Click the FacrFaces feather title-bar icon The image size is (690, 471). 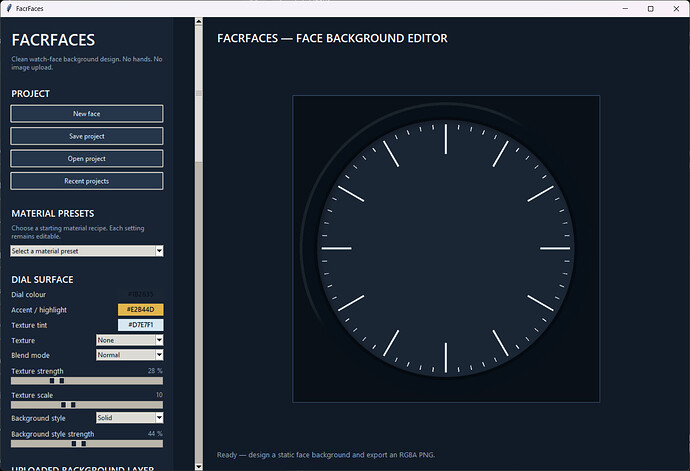(9, 8)
